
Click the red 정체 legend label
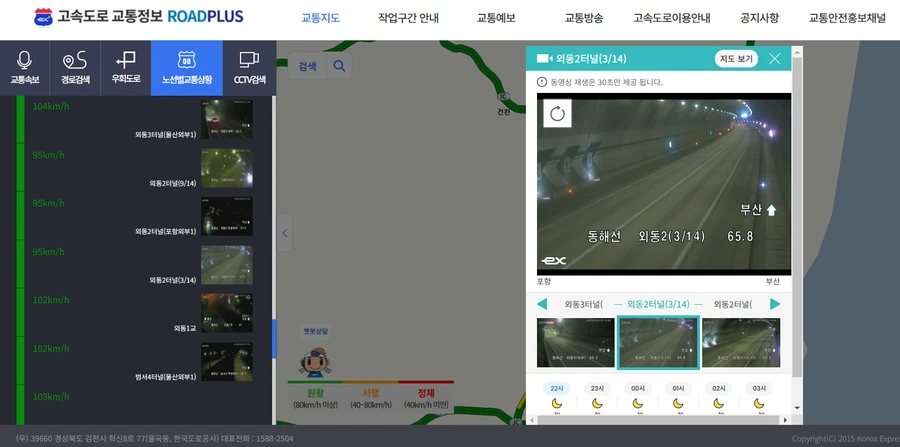(426, 393)
